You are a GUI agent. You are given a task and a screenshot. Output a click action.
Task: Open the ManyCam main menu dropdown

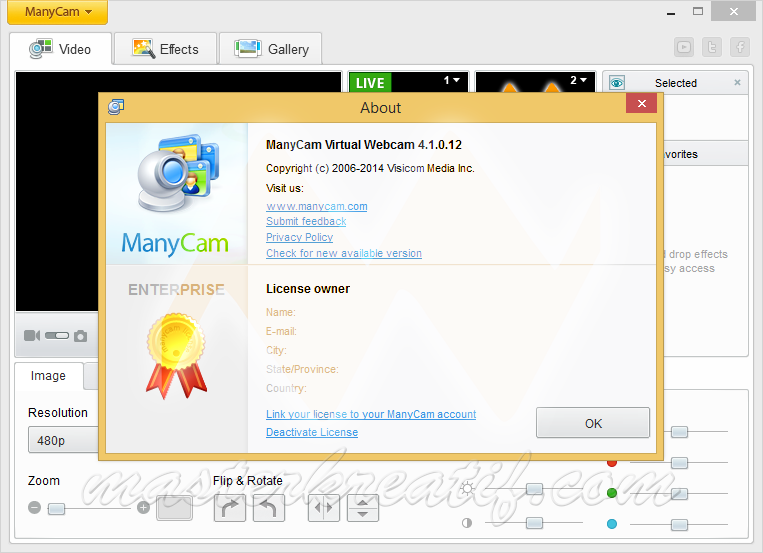57,12
